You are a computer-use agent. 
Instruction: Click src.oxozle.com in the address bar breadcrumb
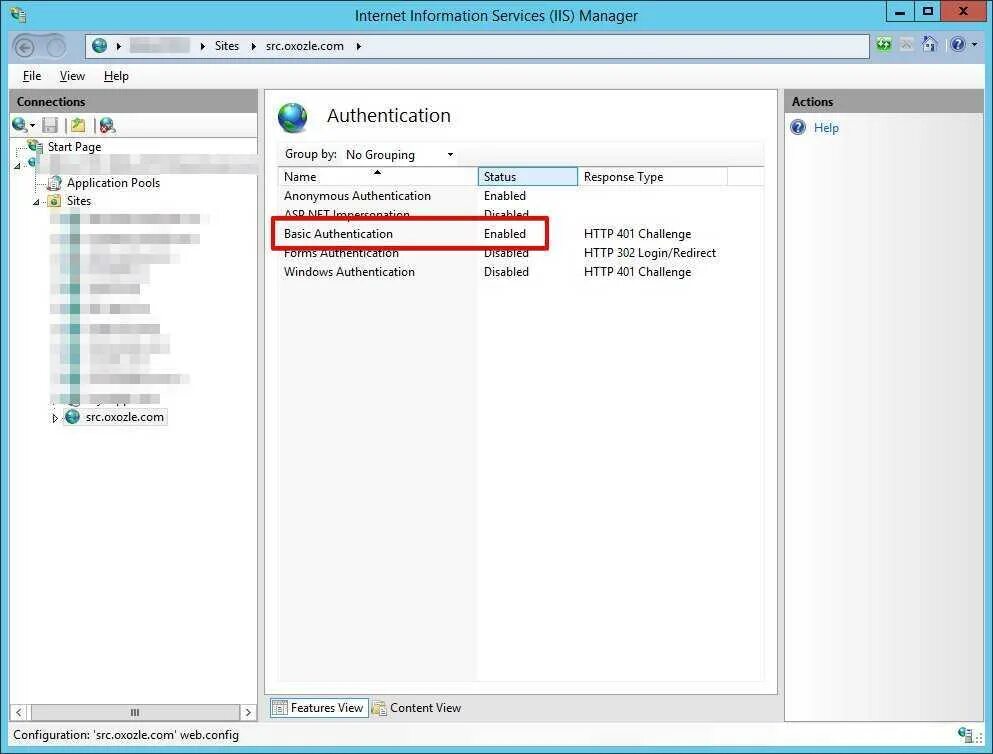pyautogui.click(x=305, y=46)
